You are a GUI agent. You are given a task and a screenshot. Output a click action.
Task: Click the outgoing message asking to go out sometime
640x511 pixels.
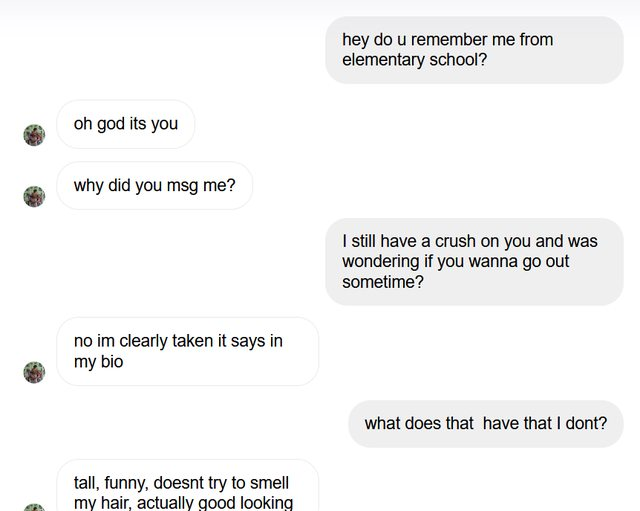(x=474, y=261)
